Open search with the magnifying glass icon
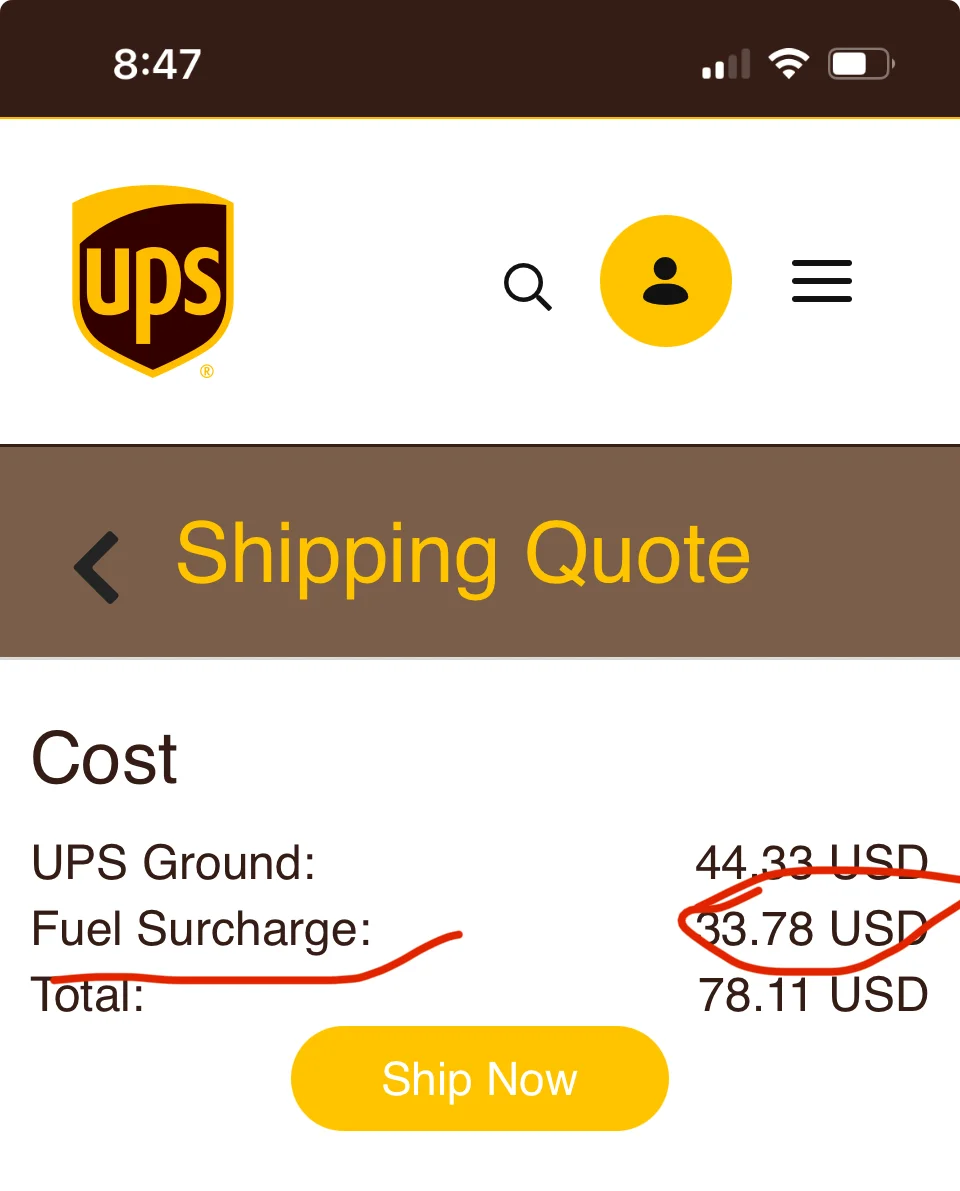The height and width of the screenshot is (1191, 960). pos(527,286)
